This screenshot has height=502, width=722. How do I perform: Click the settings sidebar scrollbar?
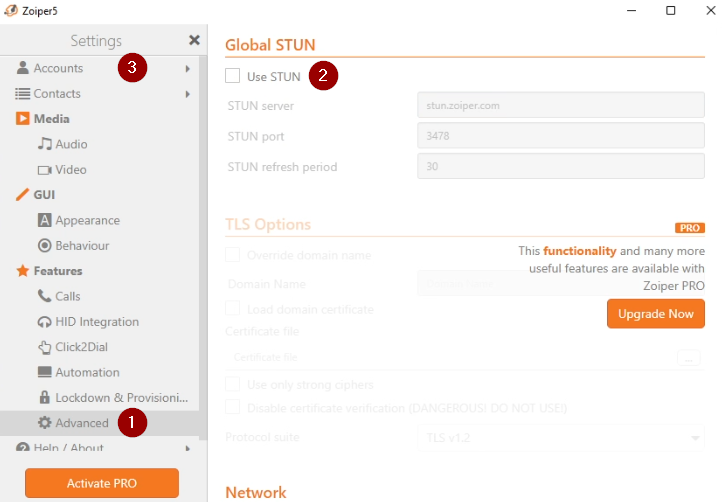203,246
